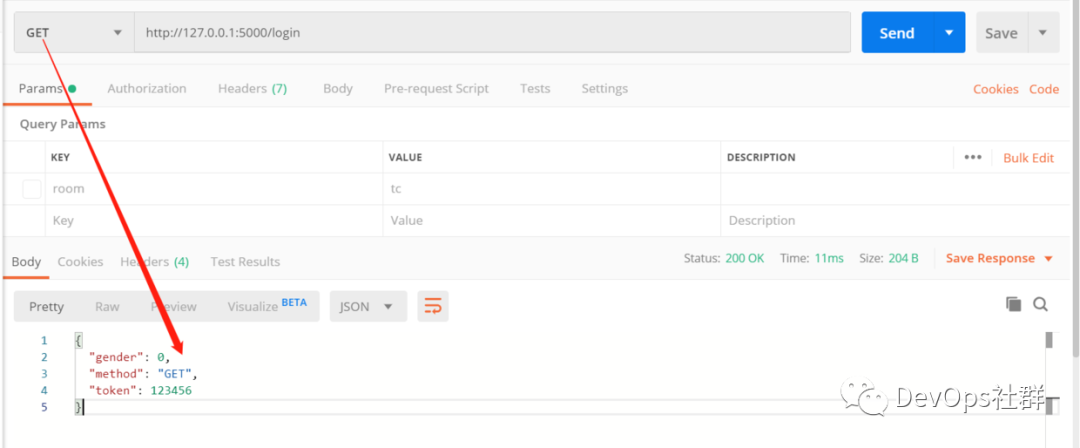Open Bulk Edit mode
This screenshot has width=1080, height=448.
click(1028, 158)
